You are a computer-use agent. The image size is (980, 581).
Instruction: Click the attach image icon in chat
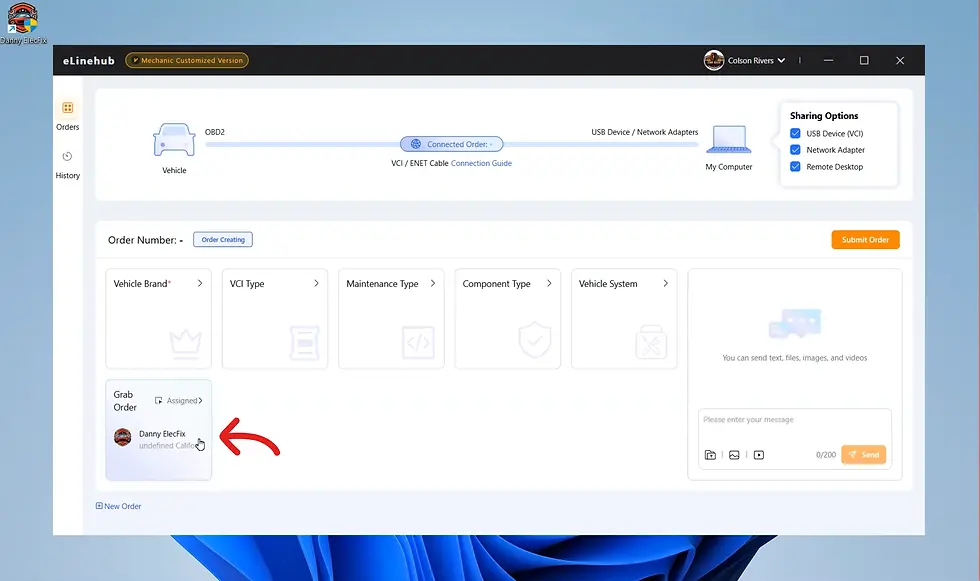coord(734,455)
